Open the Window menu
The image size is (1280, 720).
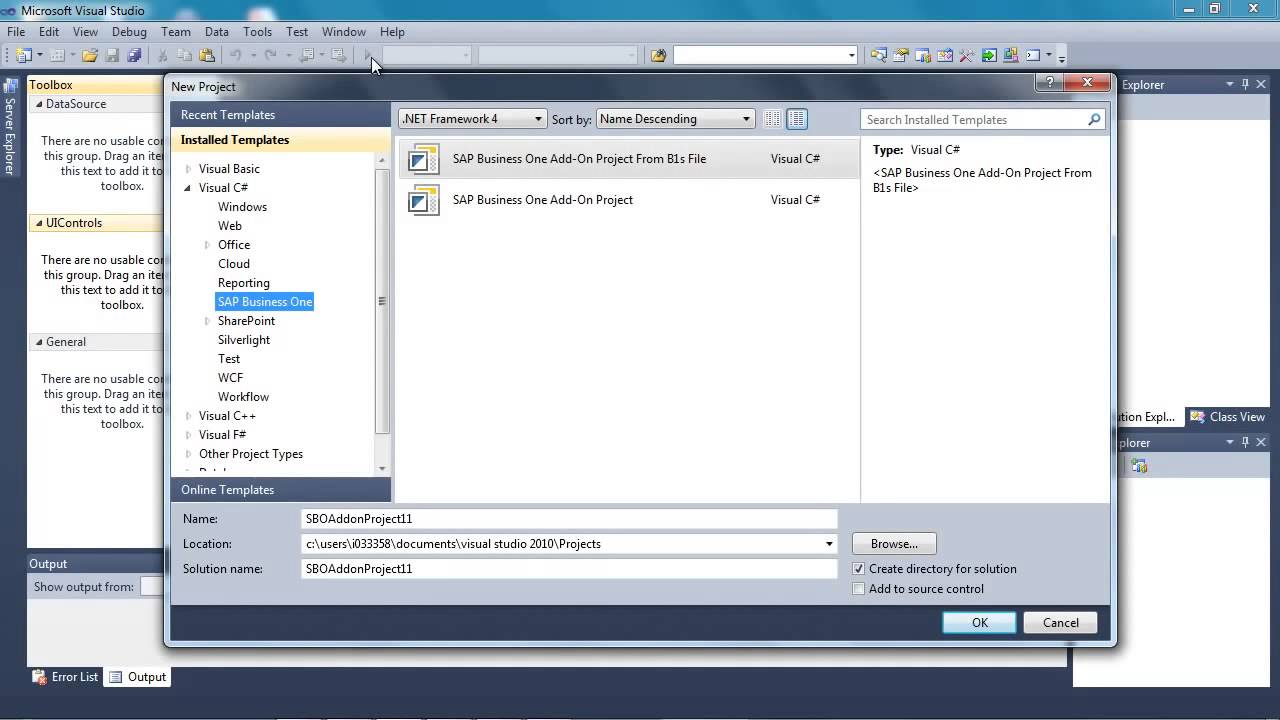click(x=343, y=32)
